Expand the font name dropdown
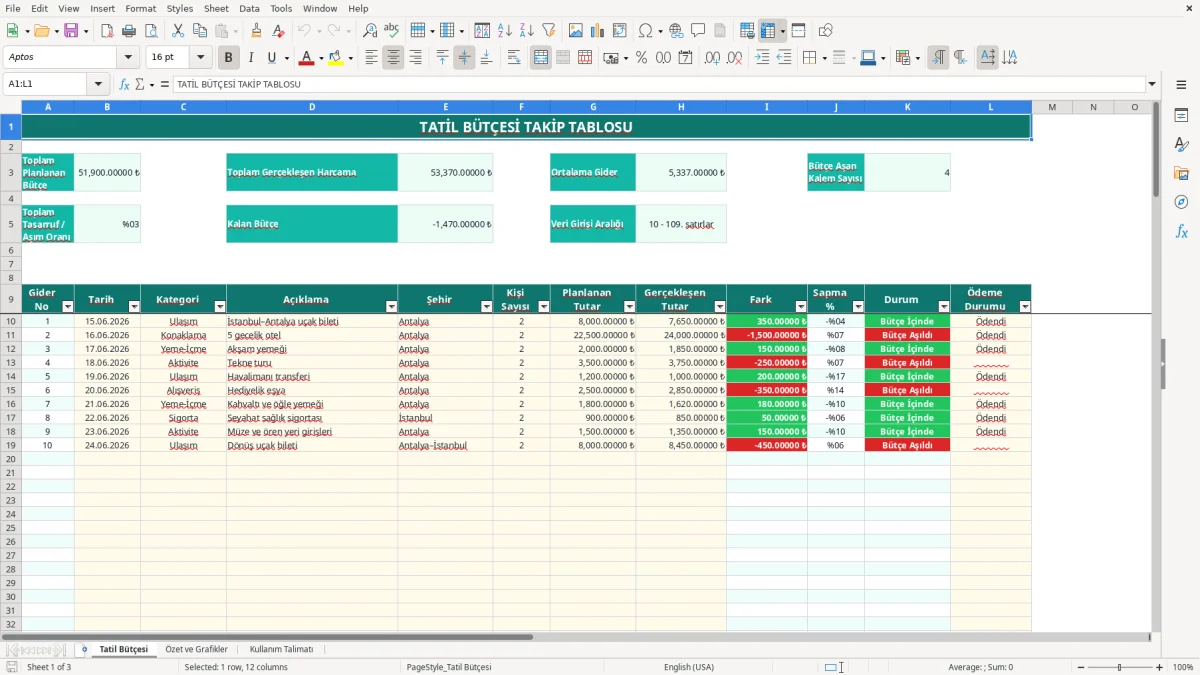 tap(127, 58)
